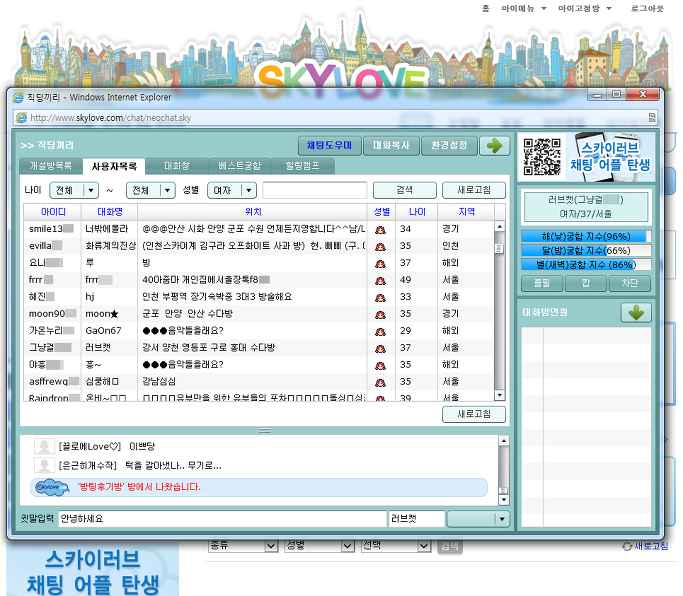Viewport: 683px width, 596px height.
Task: Click the chat log scrollbar up arrow
Action: click(503, 441)
